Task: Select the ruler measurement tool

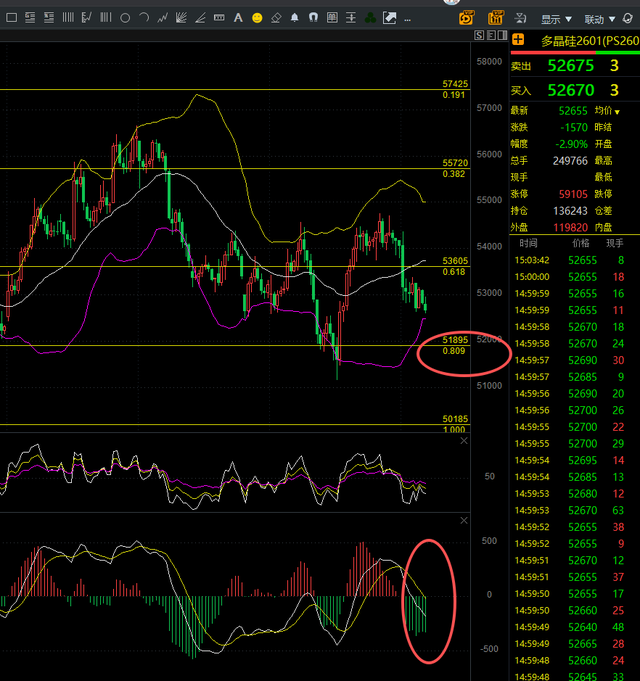Action: (x=219, y=18)
